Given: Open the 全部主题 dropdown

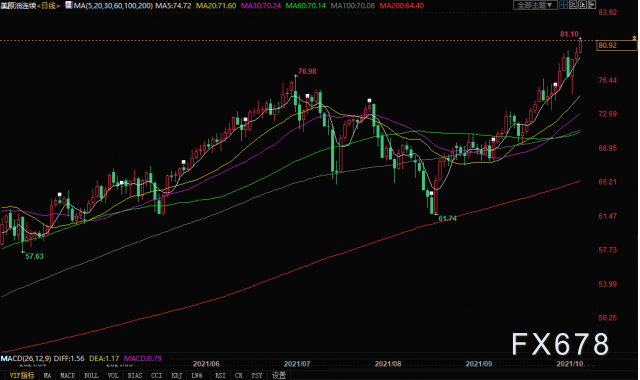Looking at the screenshot, I should (x=536, y=5).
